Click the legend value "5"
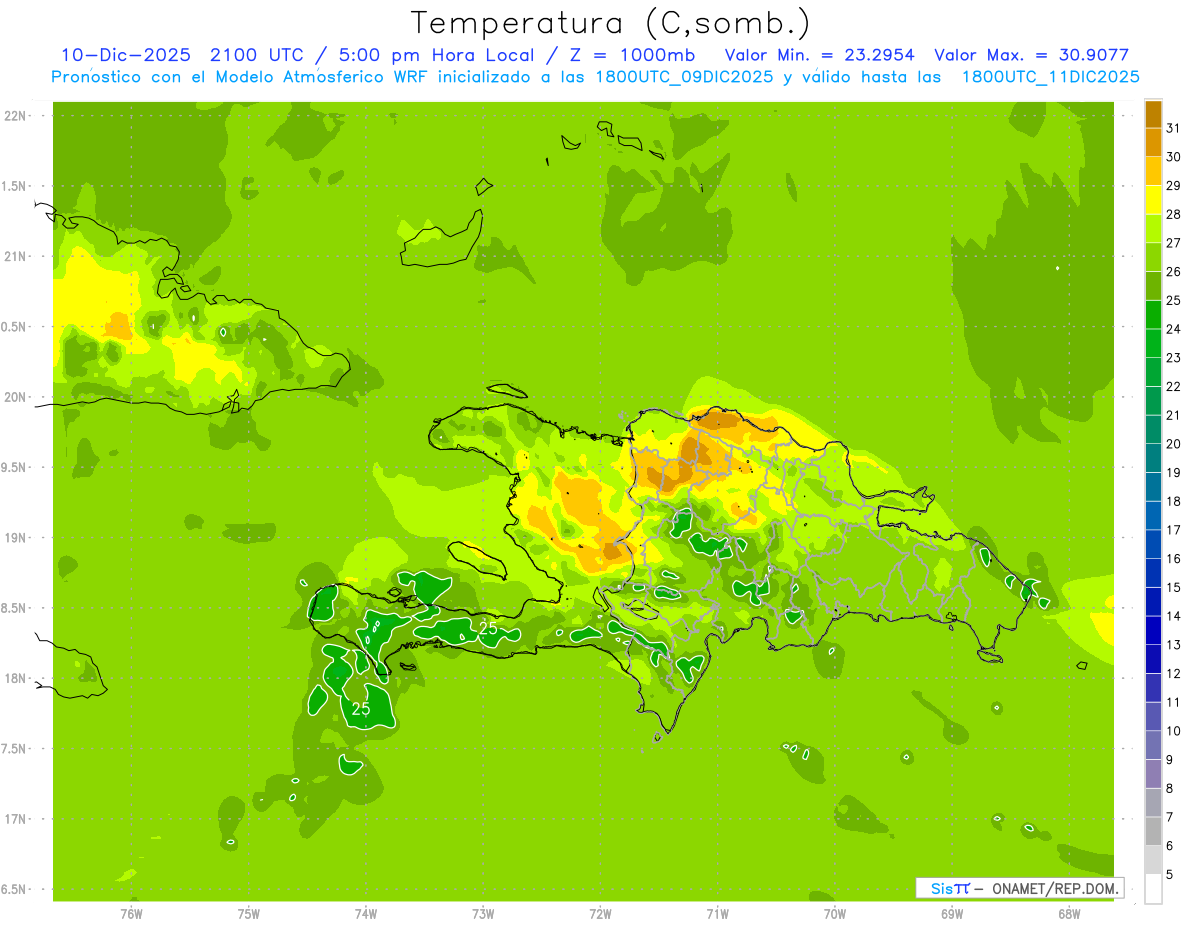Viewport: 1200px width, 927px height. click(x=1170, y=874)
